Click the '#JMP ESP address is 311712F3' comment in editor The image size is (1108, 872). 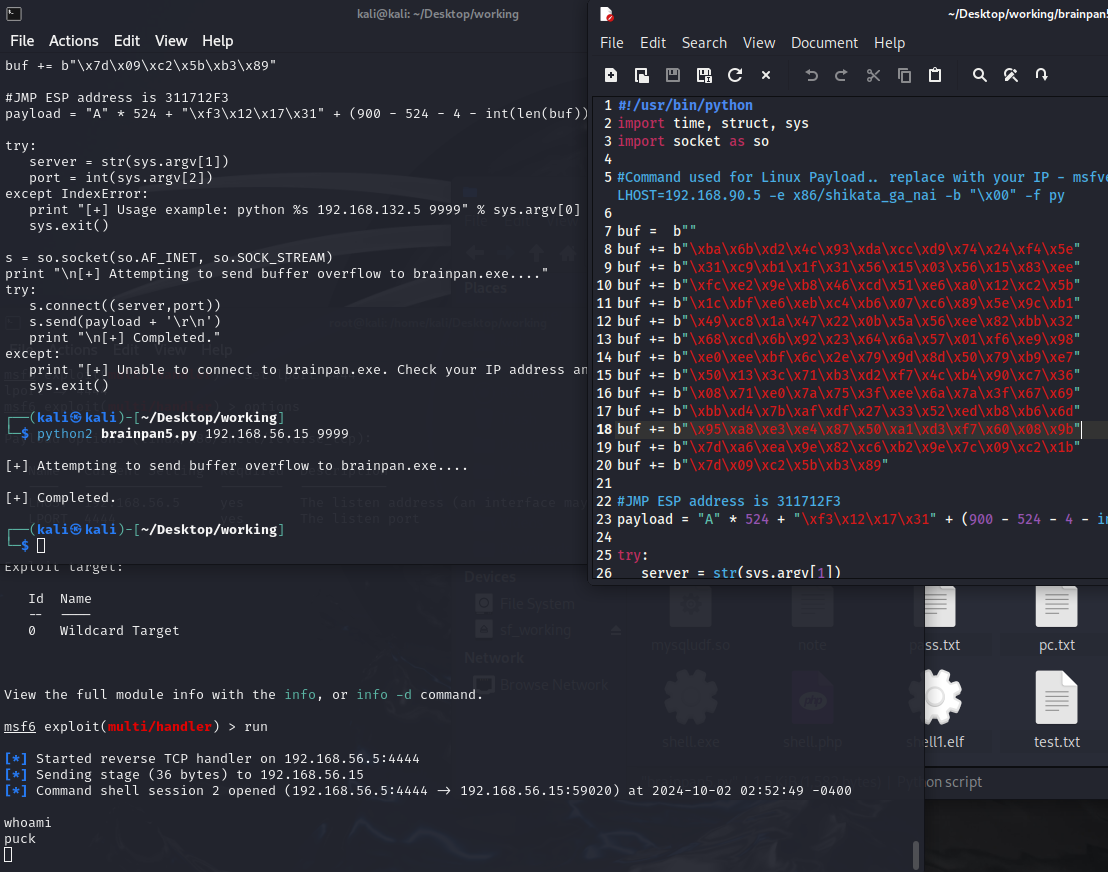729,501
